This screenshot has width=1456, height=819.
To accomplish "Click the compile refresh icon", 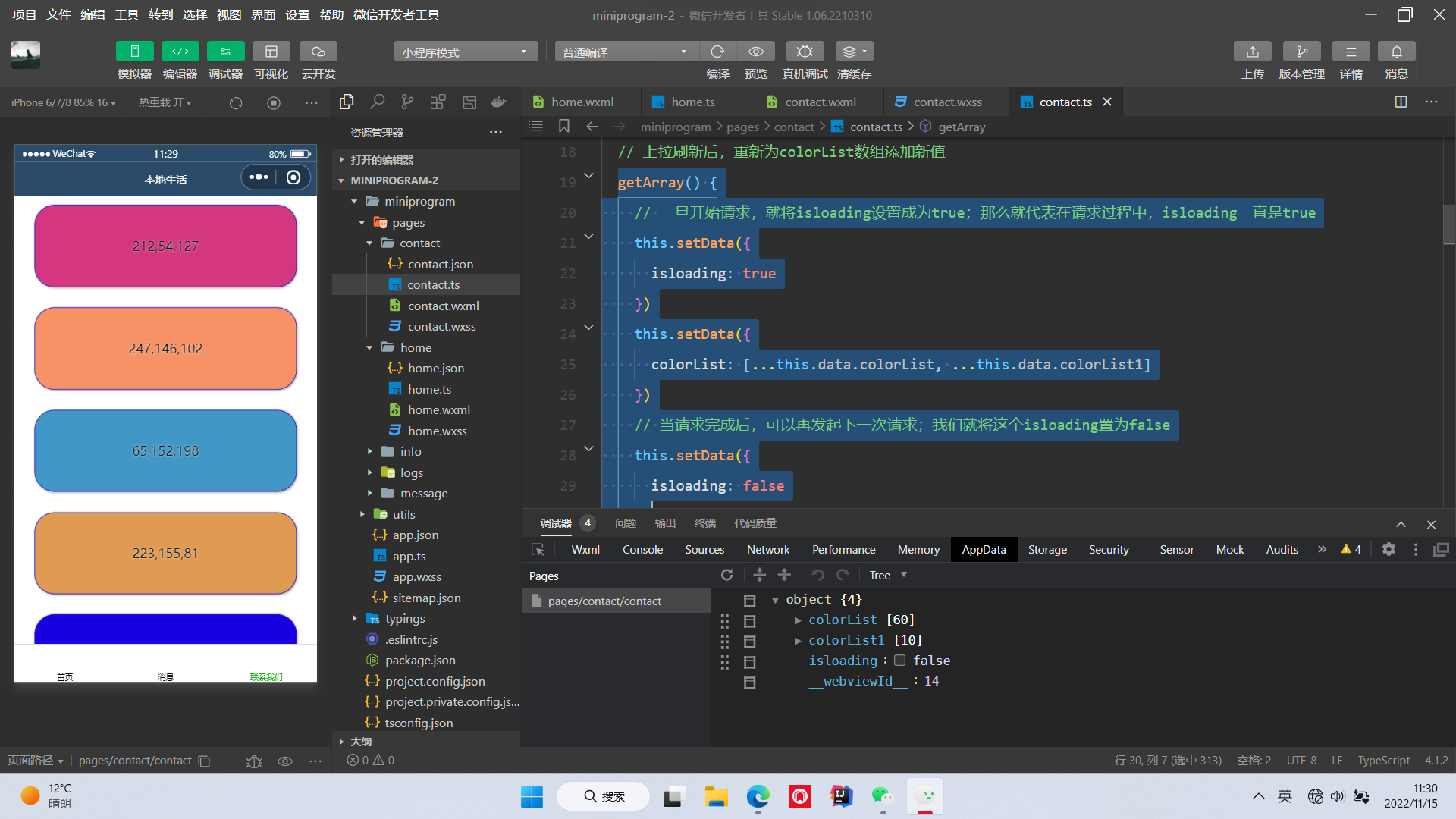I will pyautogui.click(x=717, y=52).
